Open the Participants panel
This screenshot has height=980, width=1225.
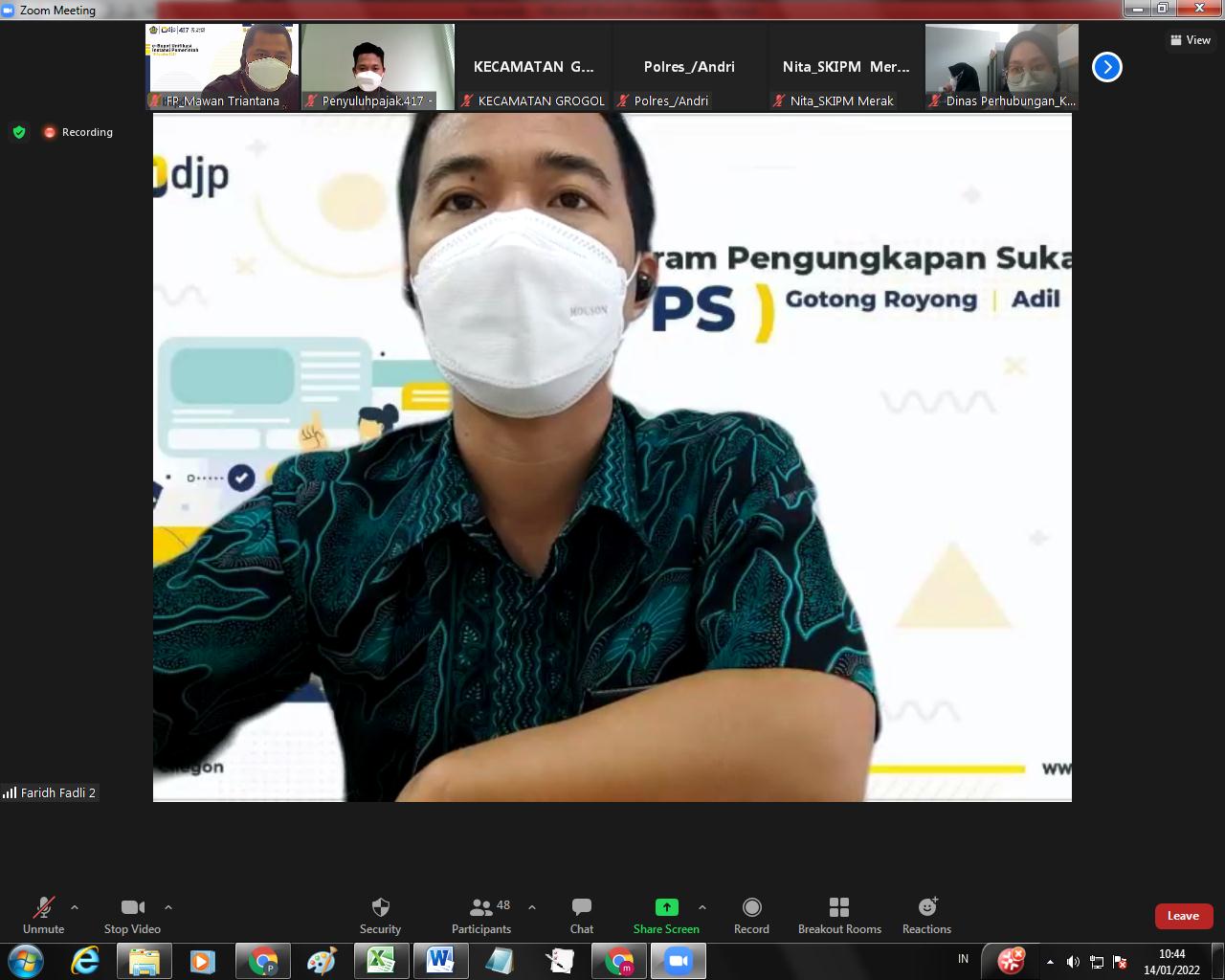click(x=481, y=908)
